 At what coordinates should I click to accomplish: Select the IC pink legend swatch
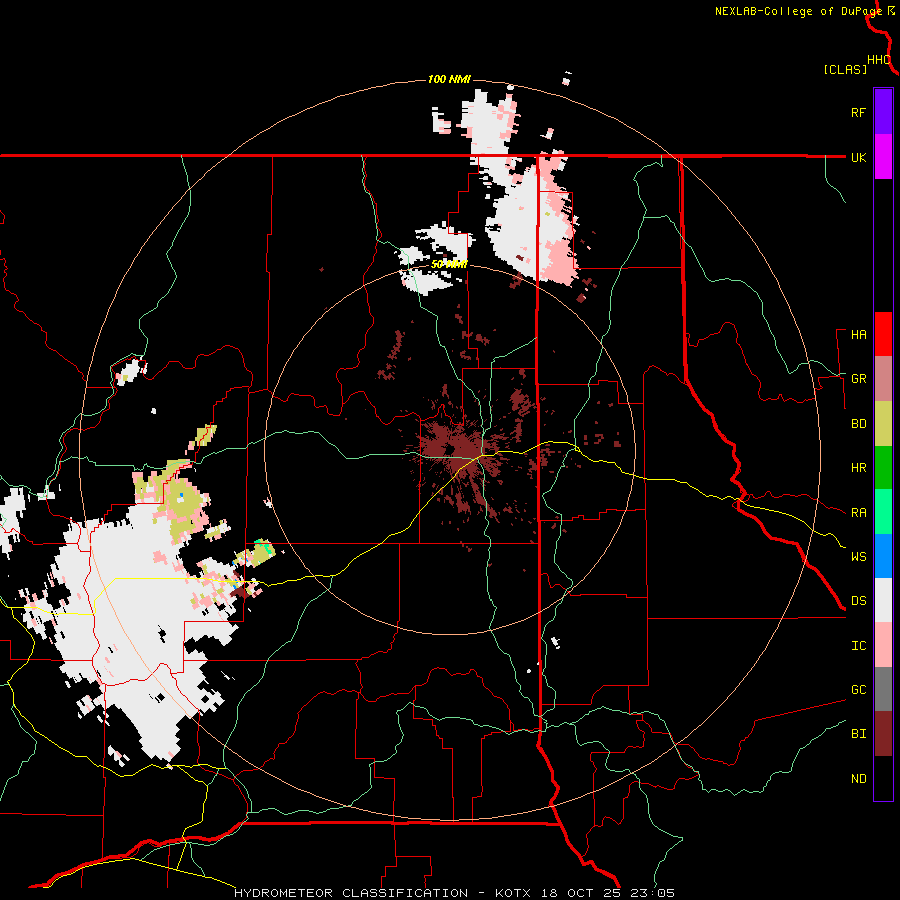[883, 645]
